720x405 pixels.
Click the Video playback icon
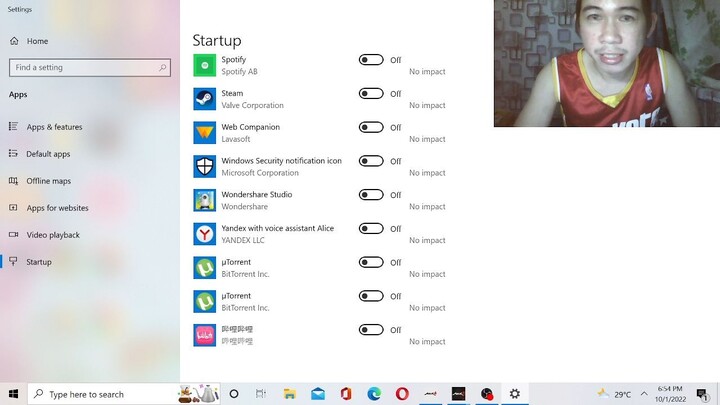[x=13, y=235]
